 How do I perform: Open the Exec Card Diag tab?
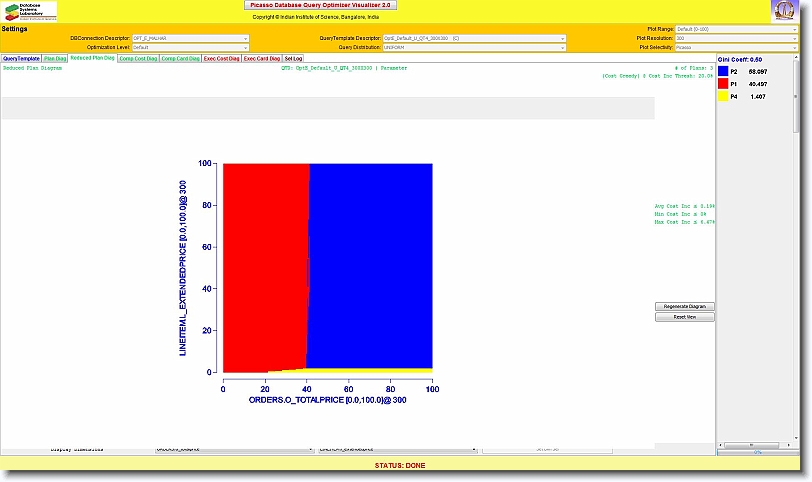(x=262, y=59)
